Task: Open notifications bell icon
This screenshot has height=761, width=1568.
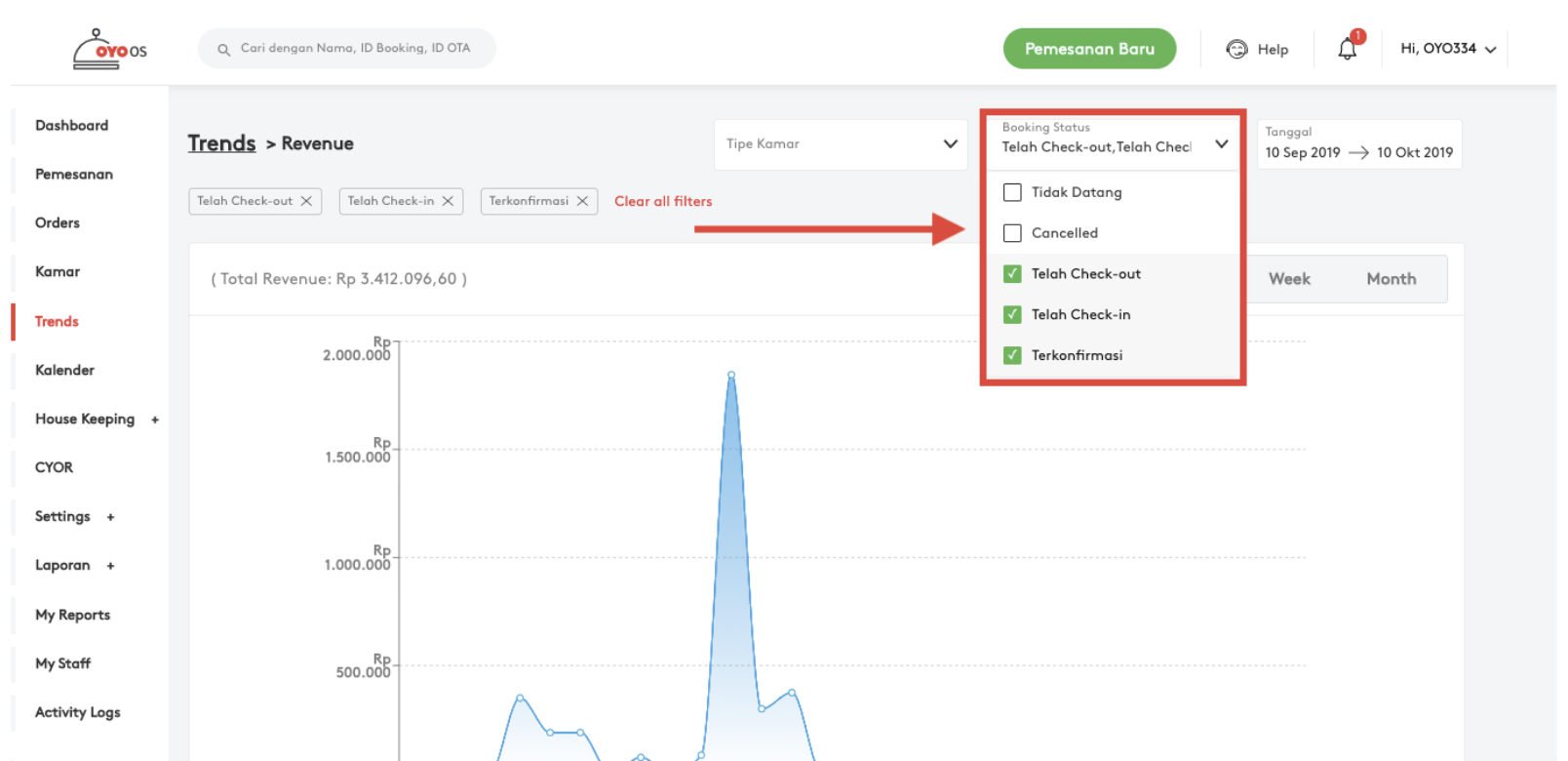Action: pos(1348,49)
